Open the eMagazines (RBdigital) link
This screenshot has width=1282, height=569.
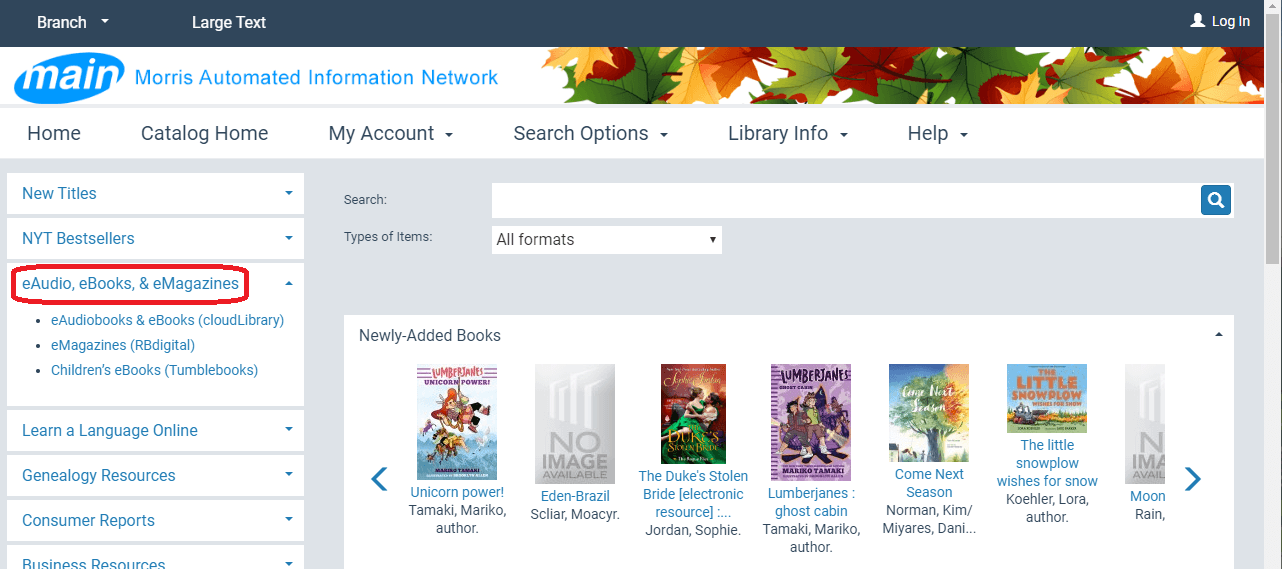122,345
